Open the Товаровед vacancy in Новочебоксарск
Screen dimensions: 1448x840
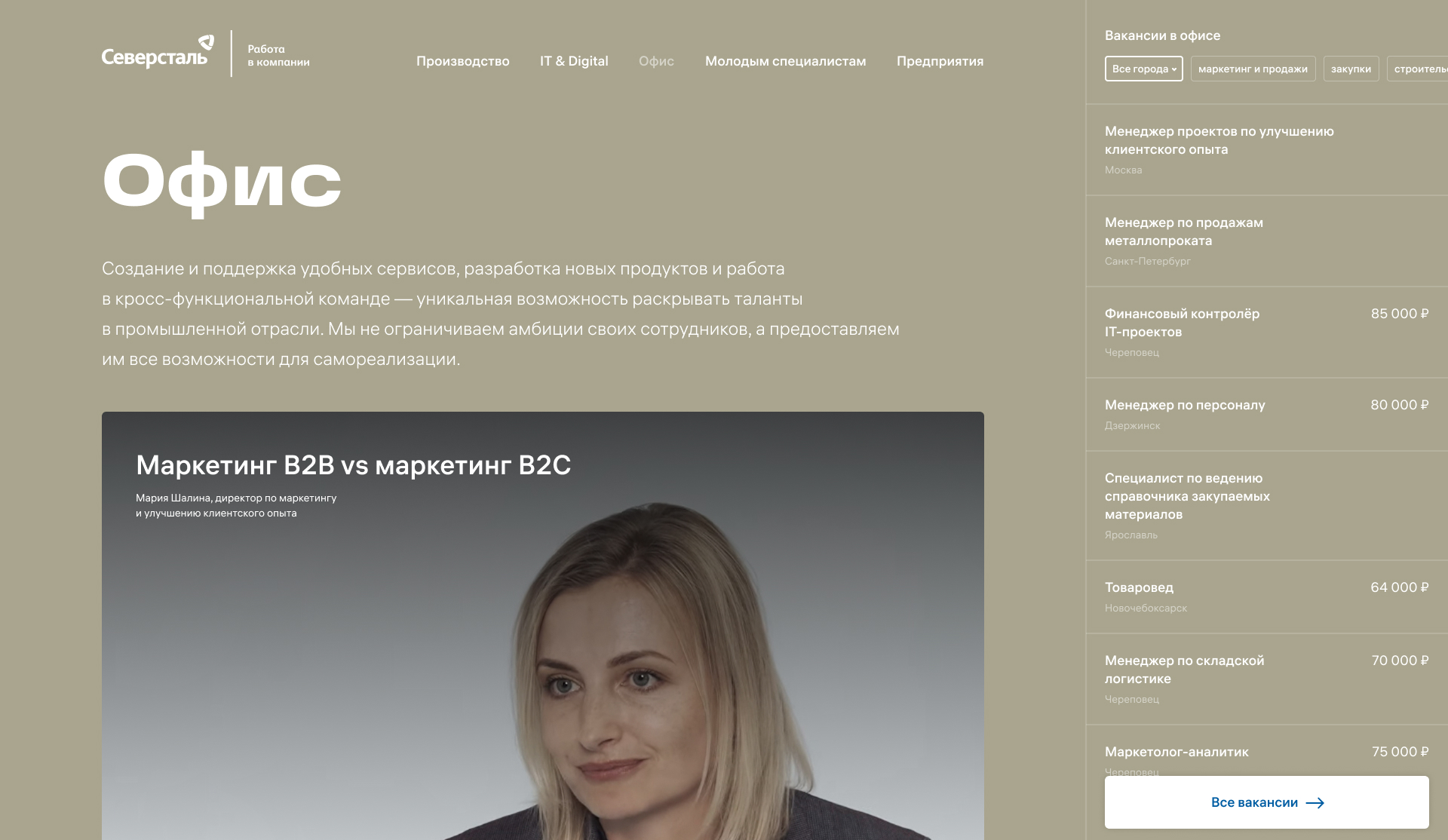[1266, 597]
